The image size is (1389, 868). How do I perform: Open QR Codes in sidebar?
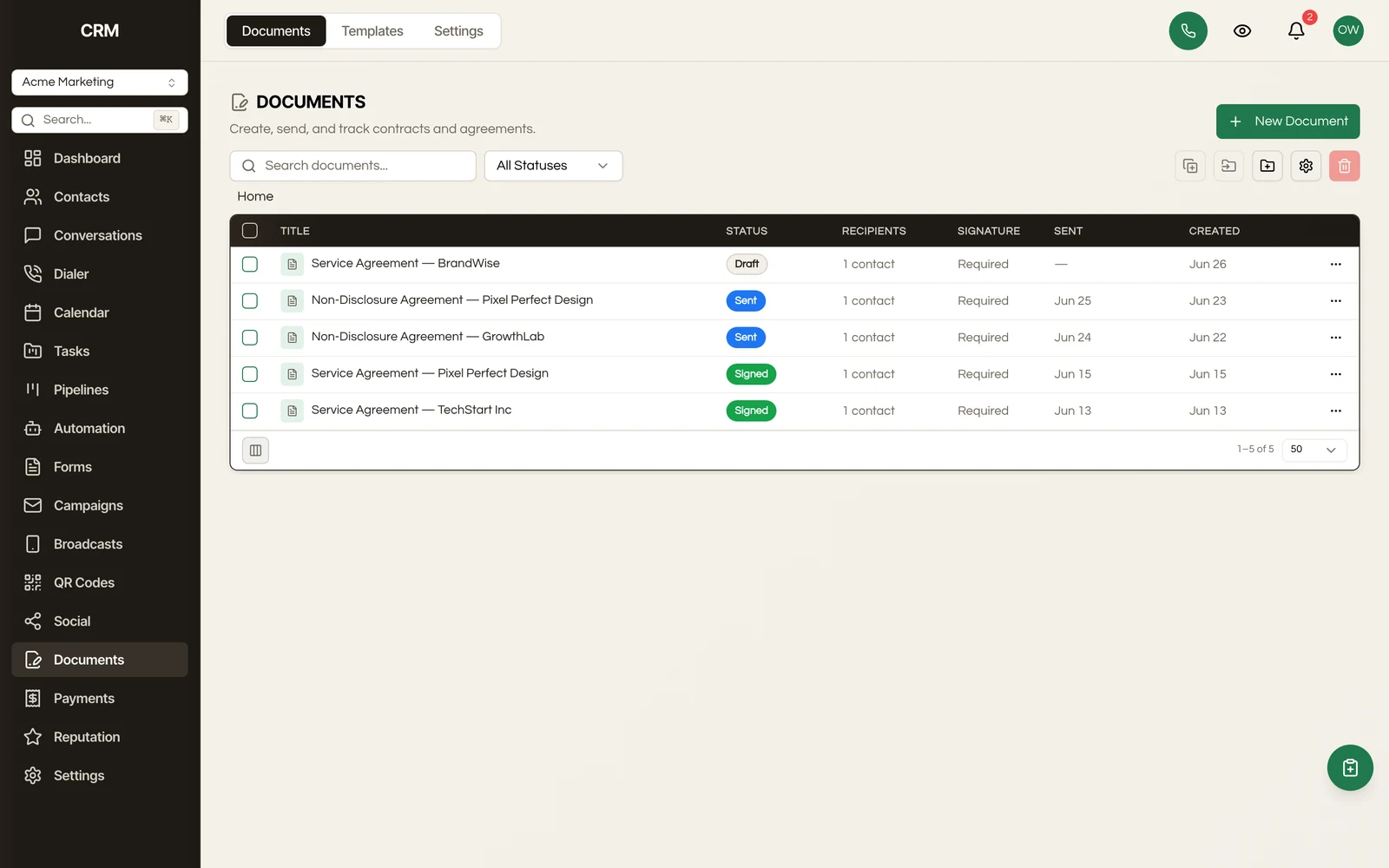click(x=100, y=582)
